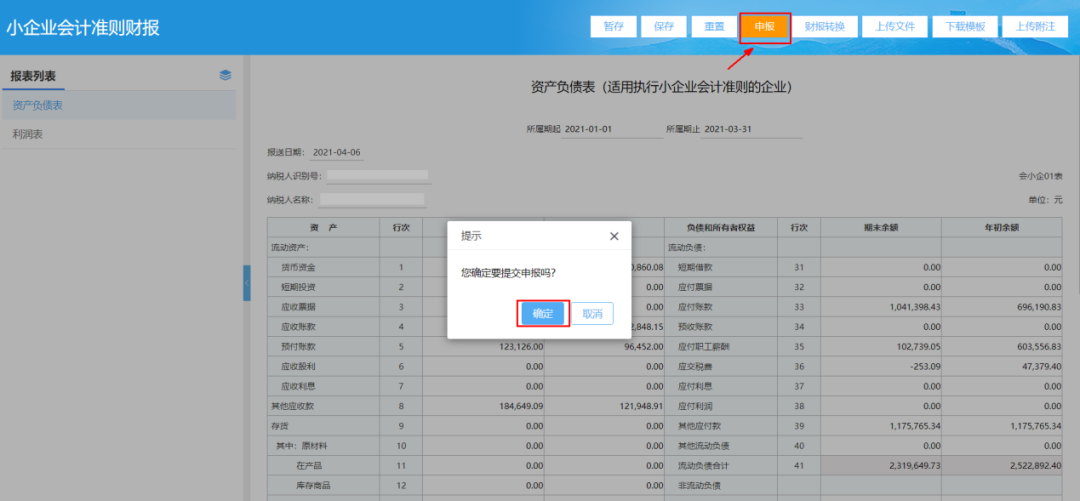The height and width of the screenshot is (501, 1080).
Task: Click 其中：原材料 row label
Action: point(300,446)
